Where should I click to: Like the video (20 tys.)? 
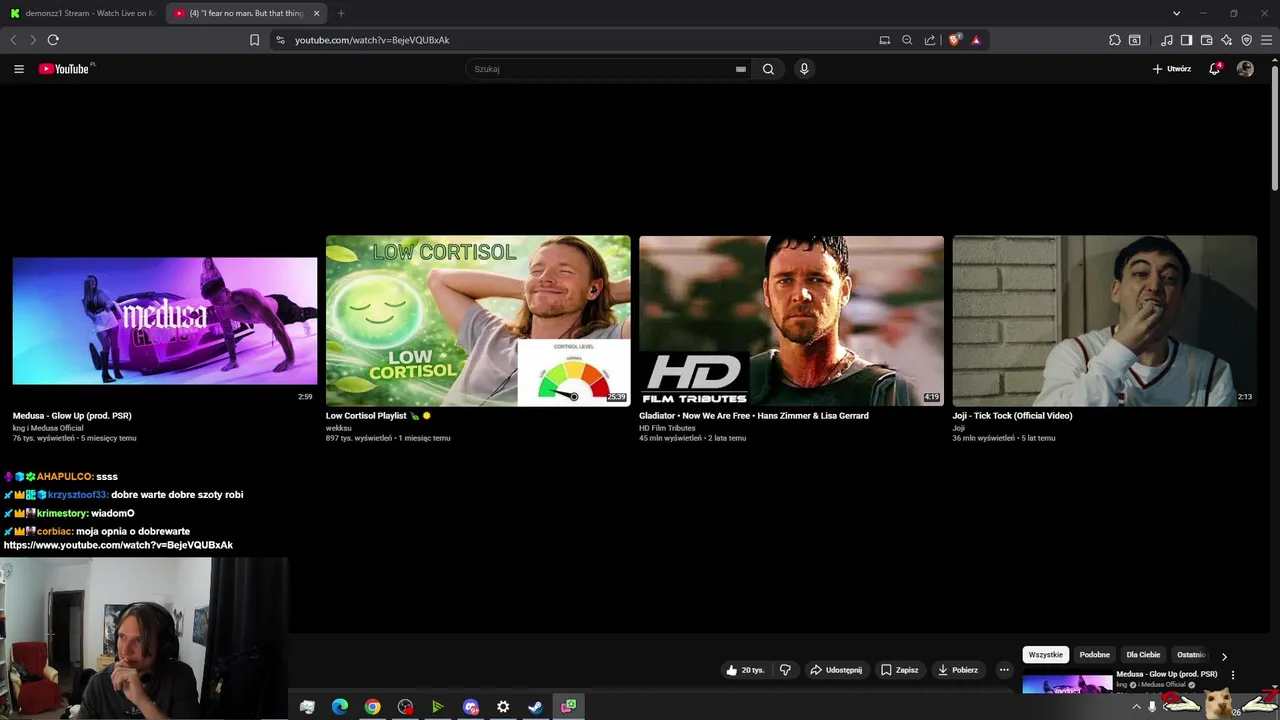point(745,670)
